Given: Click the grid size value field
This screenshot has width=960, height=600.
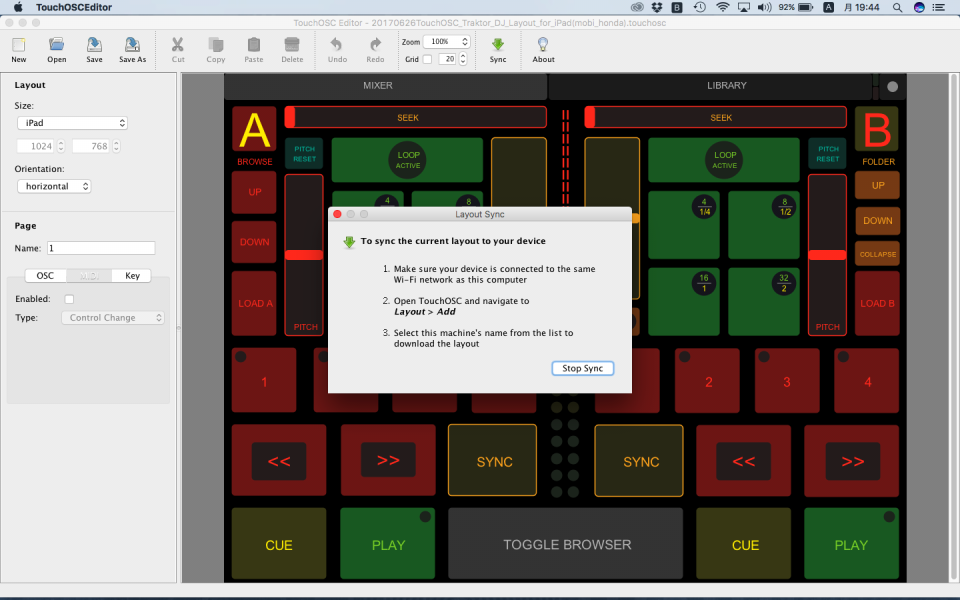Looking at the screenshot, I should (x=448, y=59).
